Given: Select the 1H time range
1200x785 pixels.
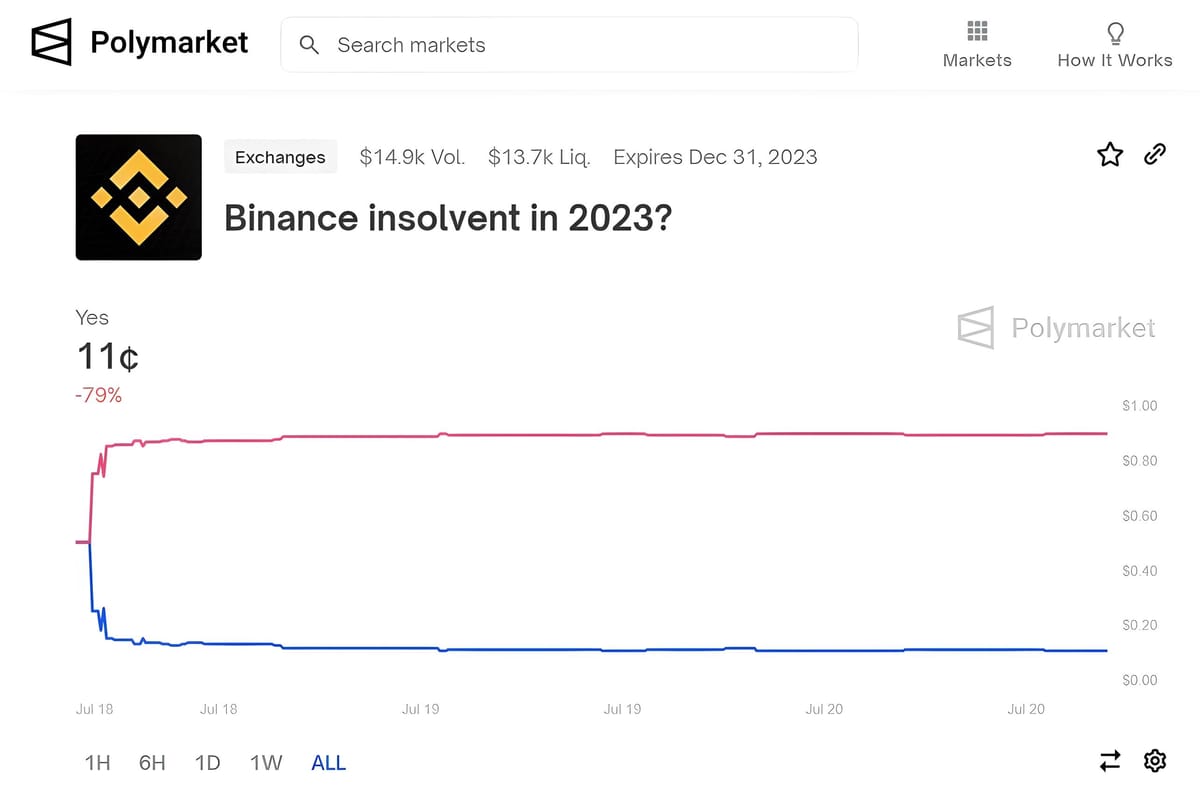Looking at the screenshot, I should tap(96, 762).
